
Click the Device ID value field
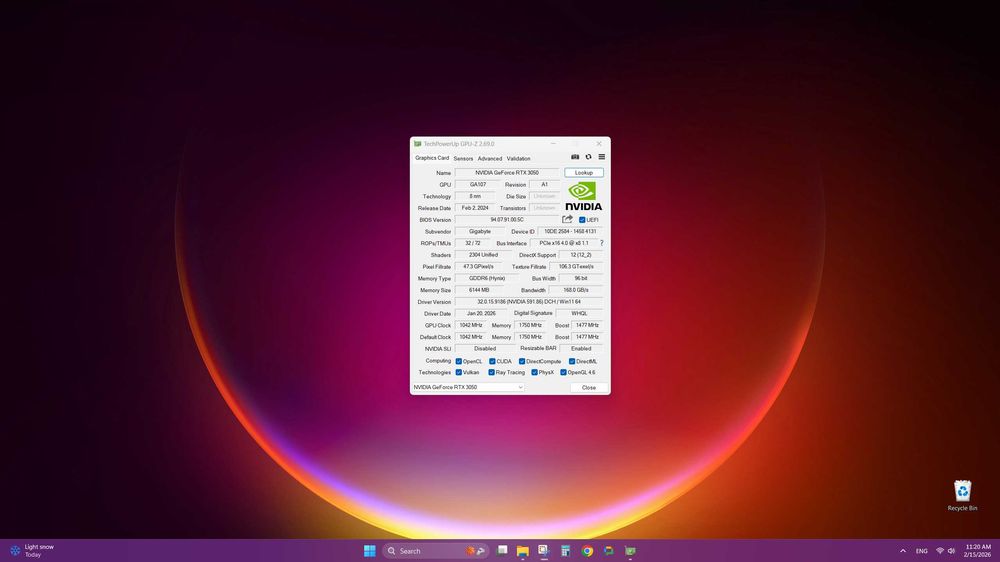pos(570,232)
